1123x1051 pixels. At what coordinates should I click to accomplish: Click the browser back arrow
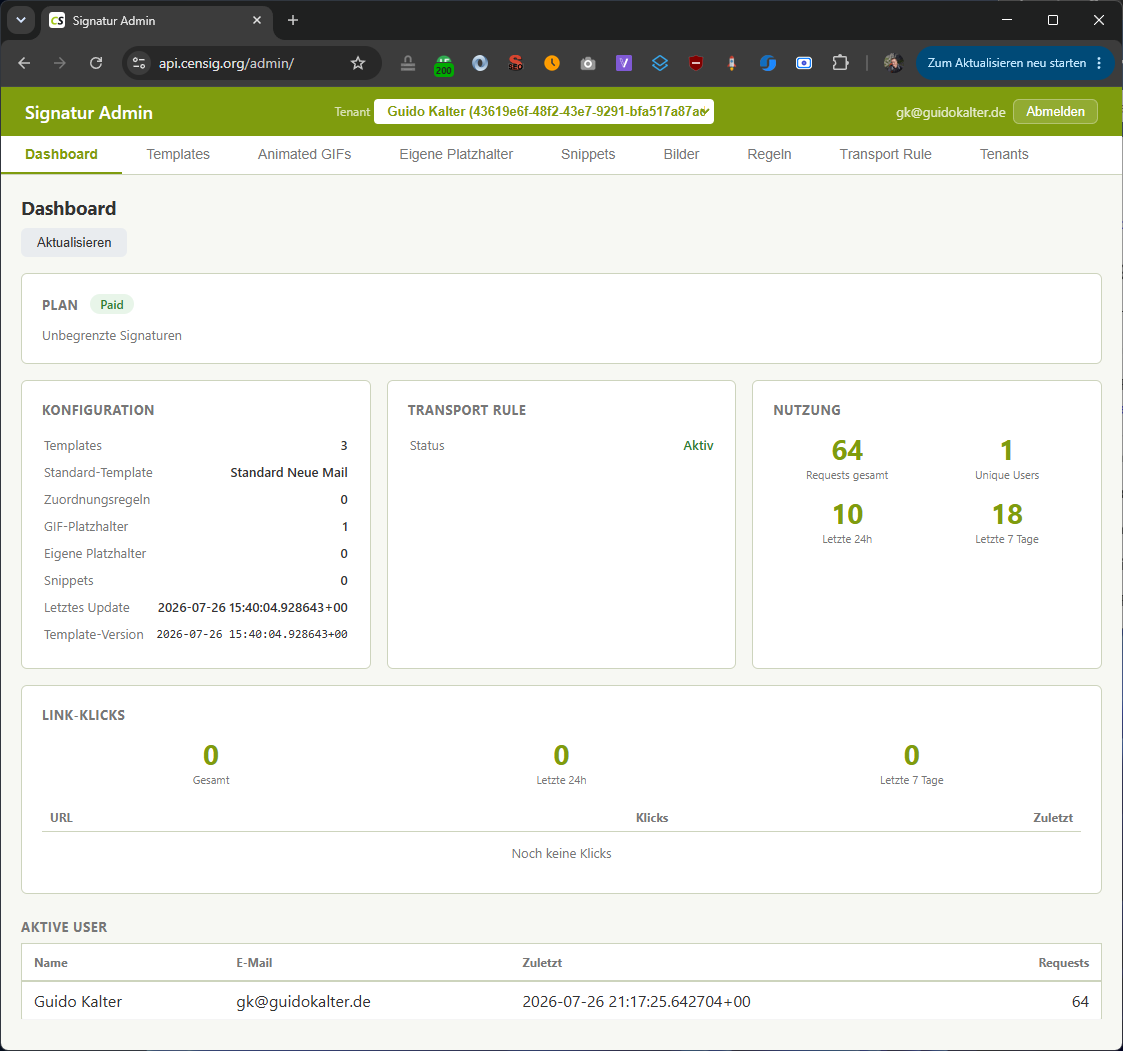pyautogui.click(x=24, y=63)
